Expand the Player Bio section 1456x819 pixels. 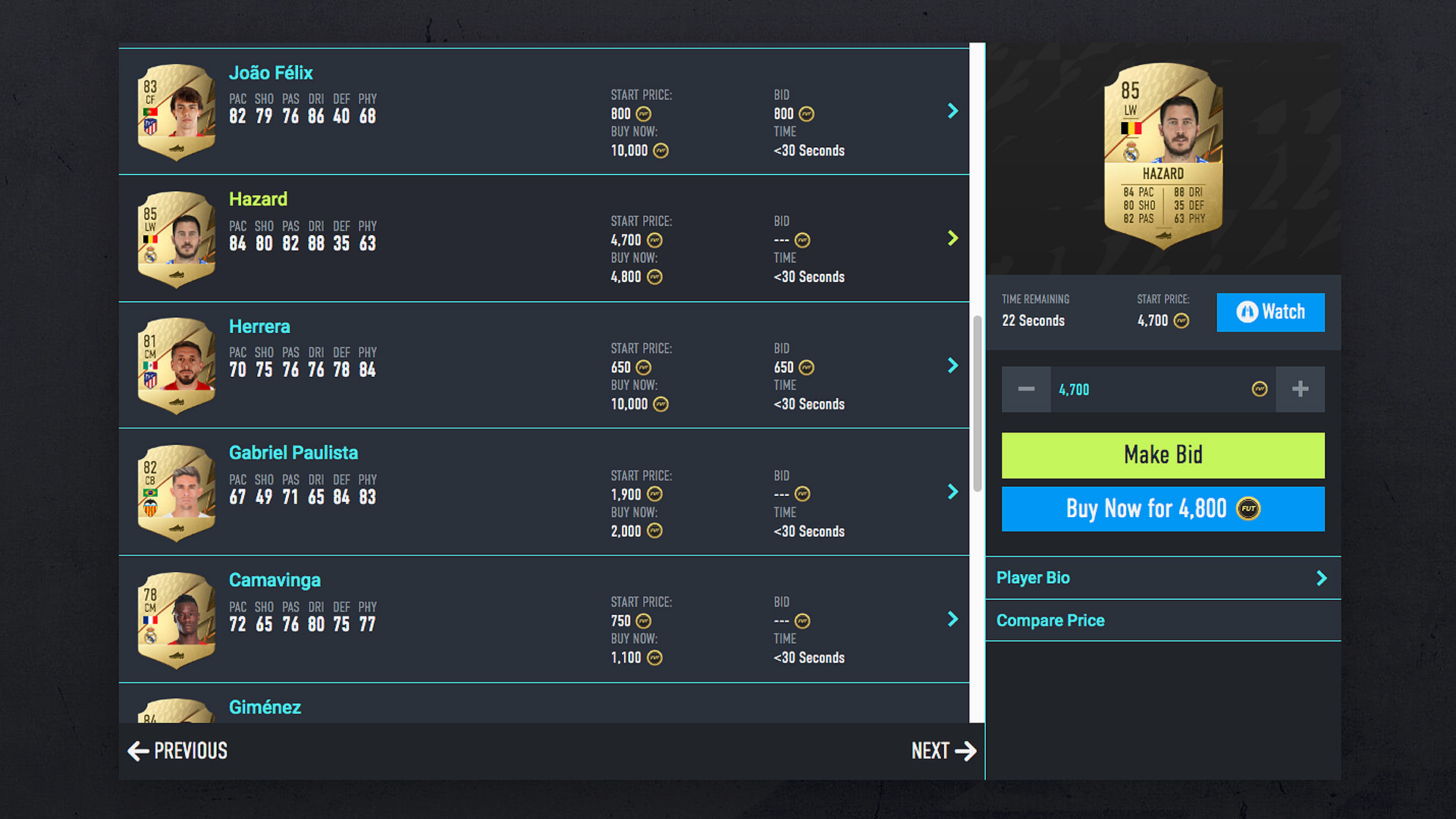click(1165, 576)
